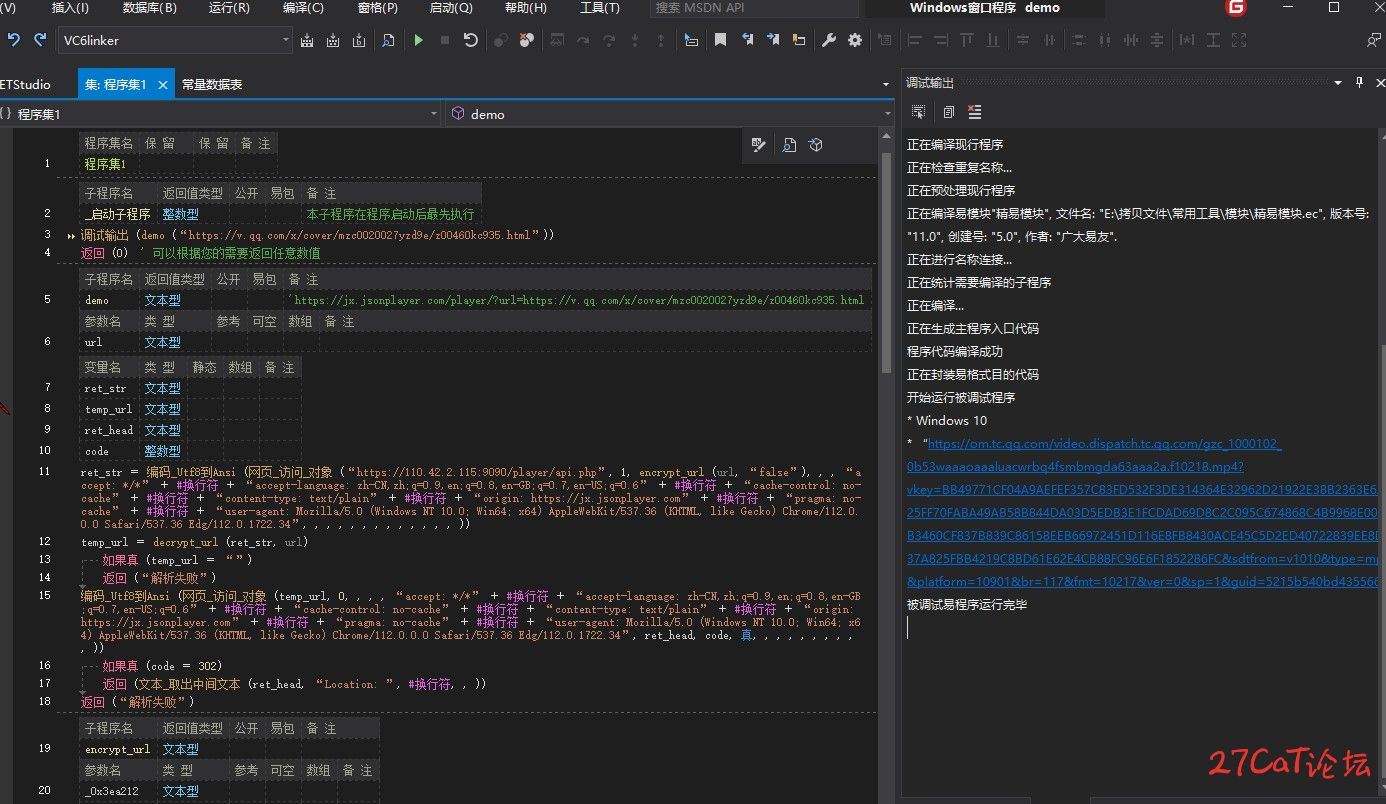
Task: Click the 返回 ("解析失败") line 18
Action: coord(138,702)
